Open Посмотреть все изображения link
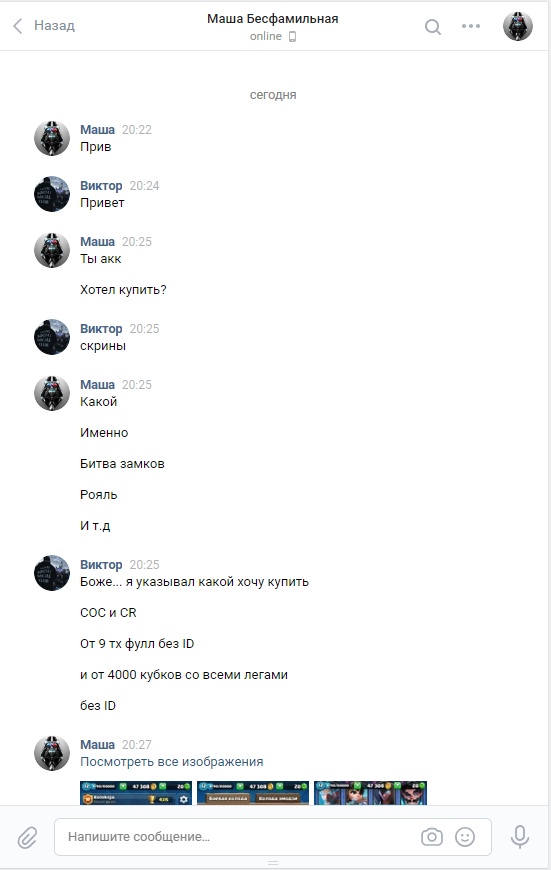This screenshot has width=551, height=870. click(x=171, y=762)
